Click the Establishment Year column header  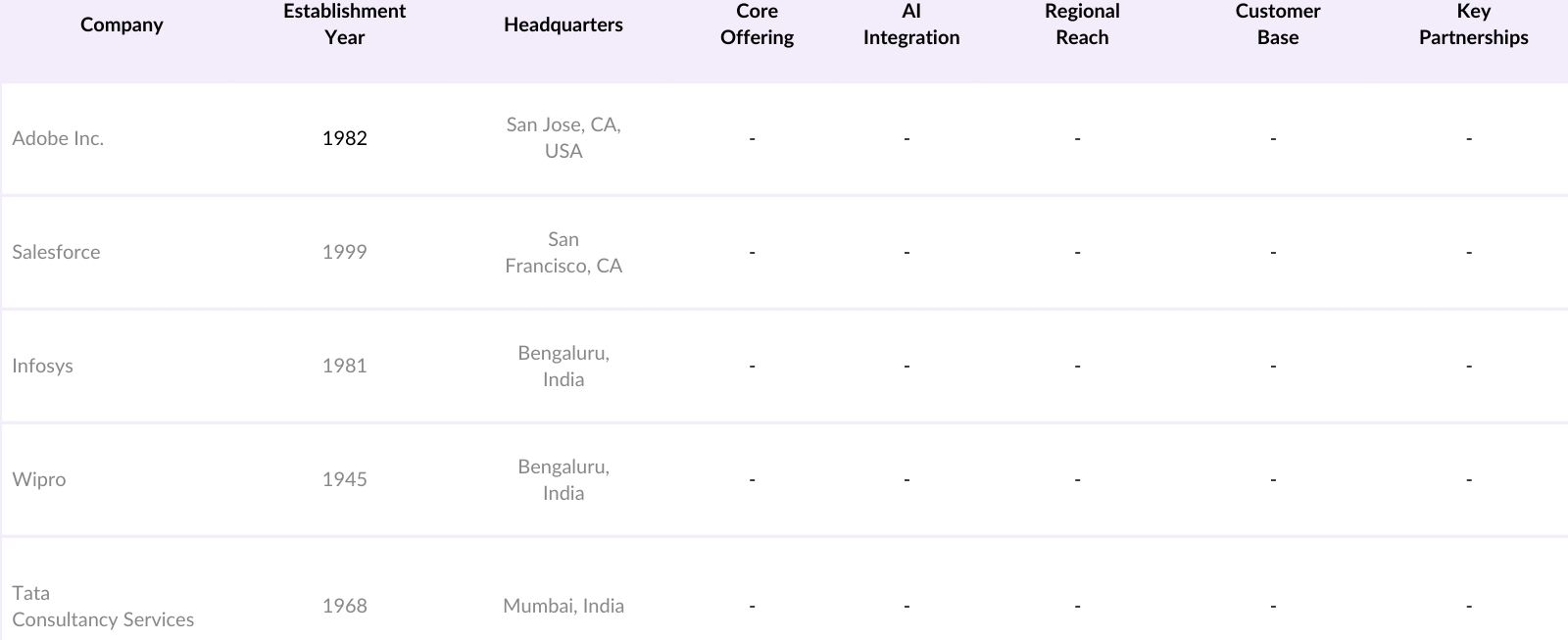tap(344, 25)
